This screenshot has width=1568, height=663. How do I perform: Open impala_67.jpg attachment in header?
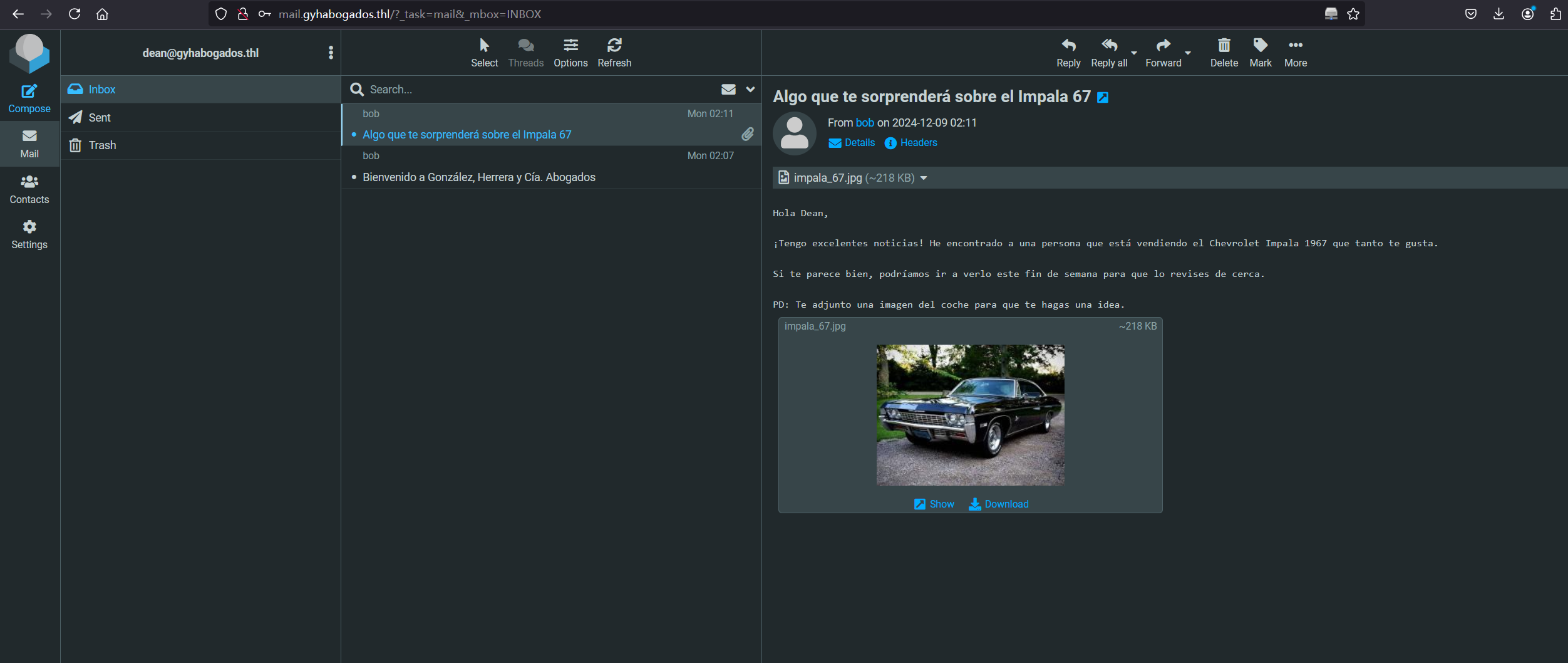tap(846, 178)
